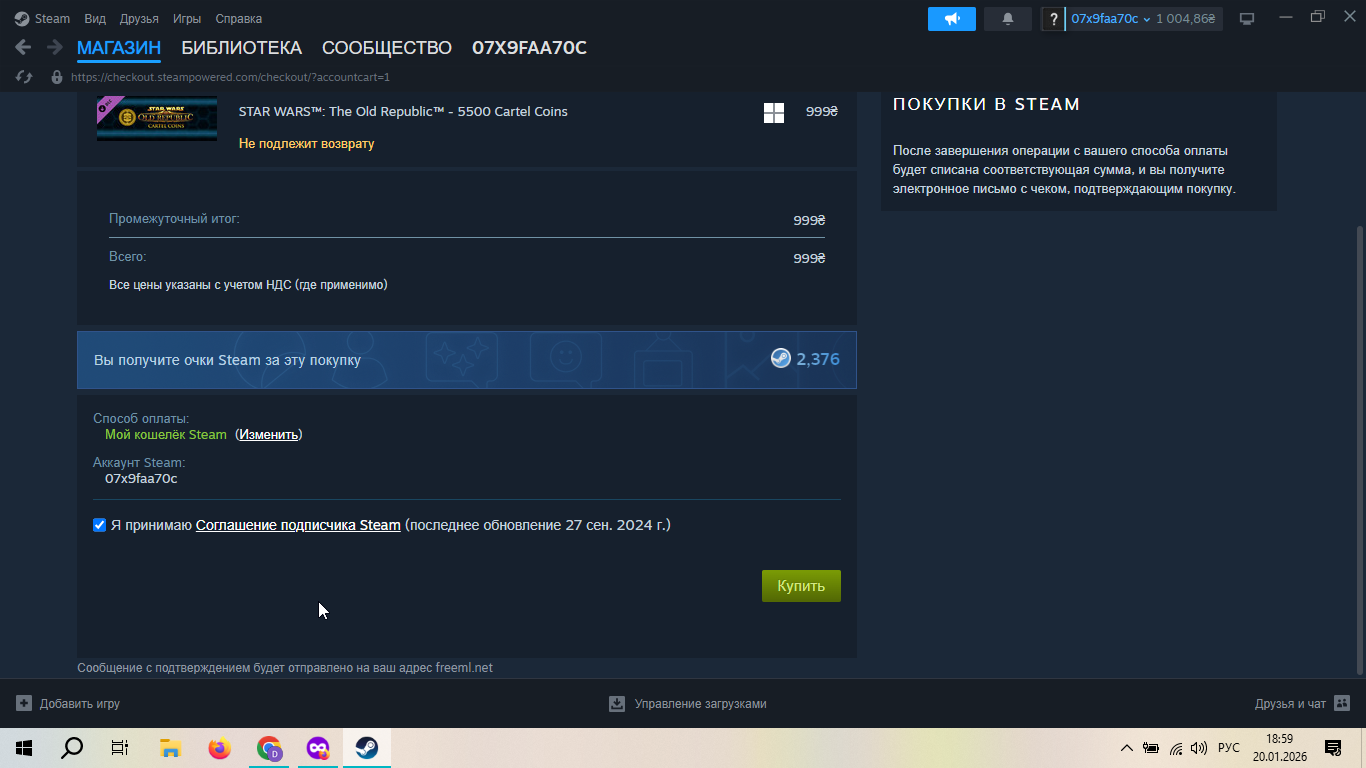This screenshot has height=768, width=1366.
Task: Open Task View on the taskbar
Action: point(120,748)
